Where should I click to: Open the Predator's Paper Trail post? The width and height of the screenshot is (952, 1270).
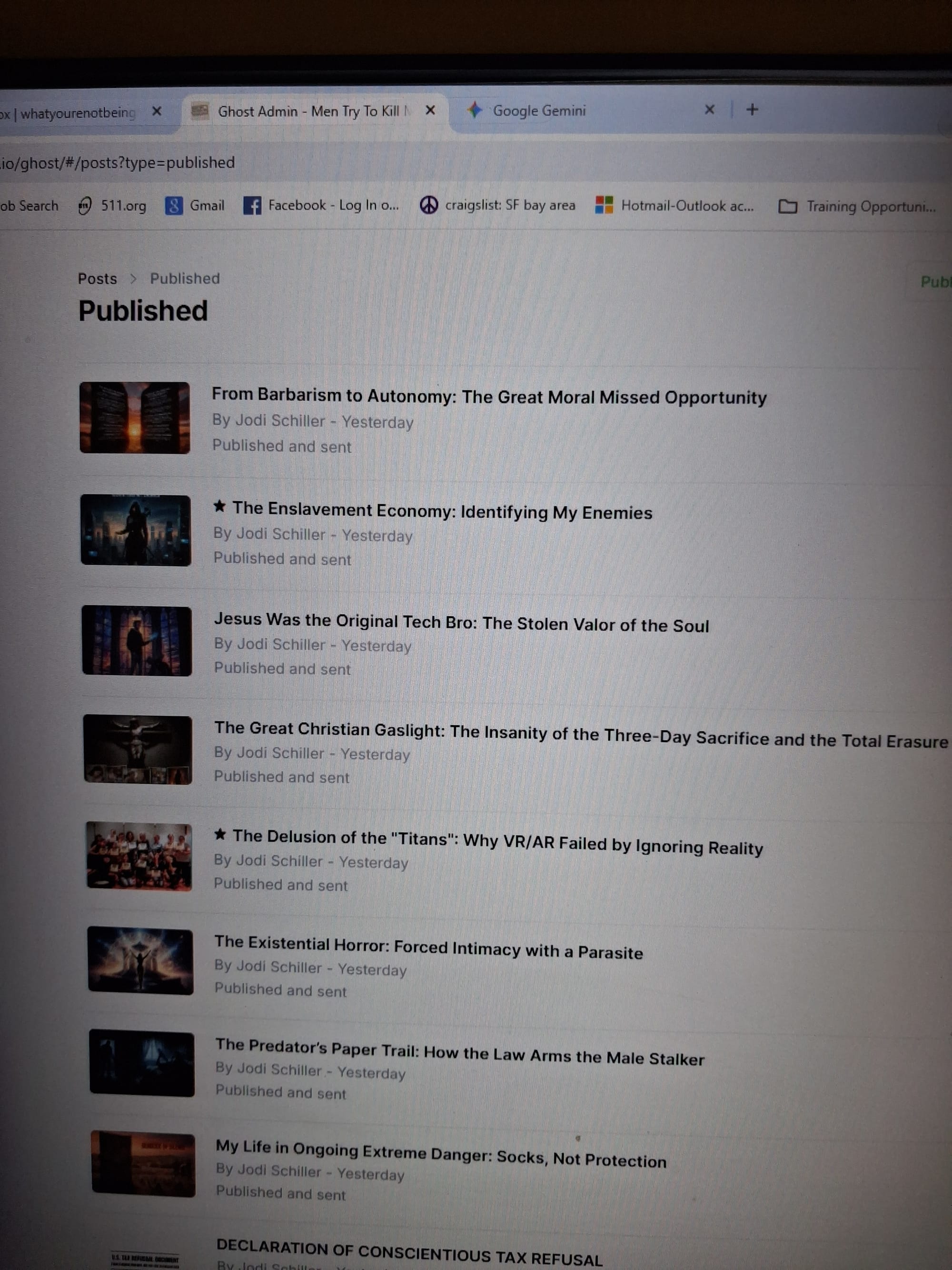point(460,1052)
